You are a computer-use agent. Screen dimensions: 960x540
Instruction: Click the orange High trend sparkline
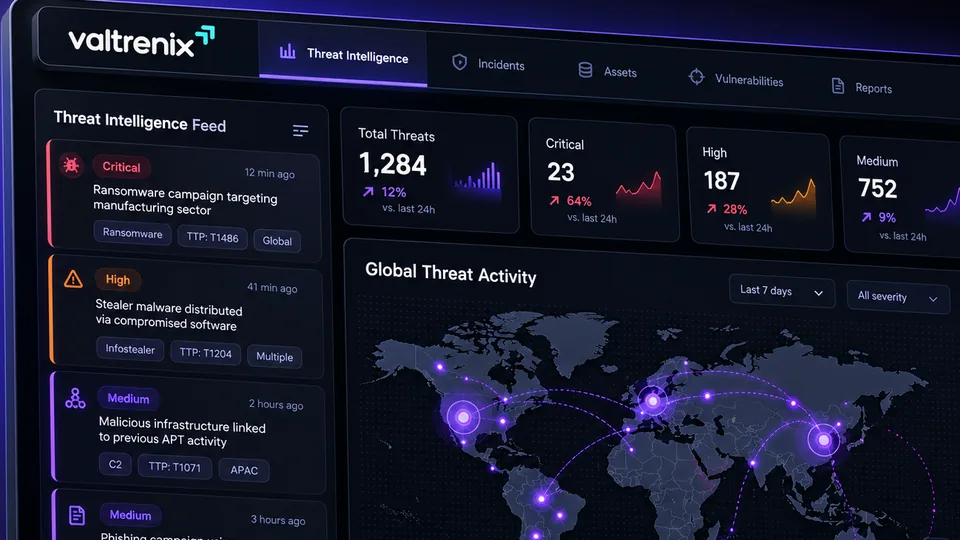click(x=793, y=197)
